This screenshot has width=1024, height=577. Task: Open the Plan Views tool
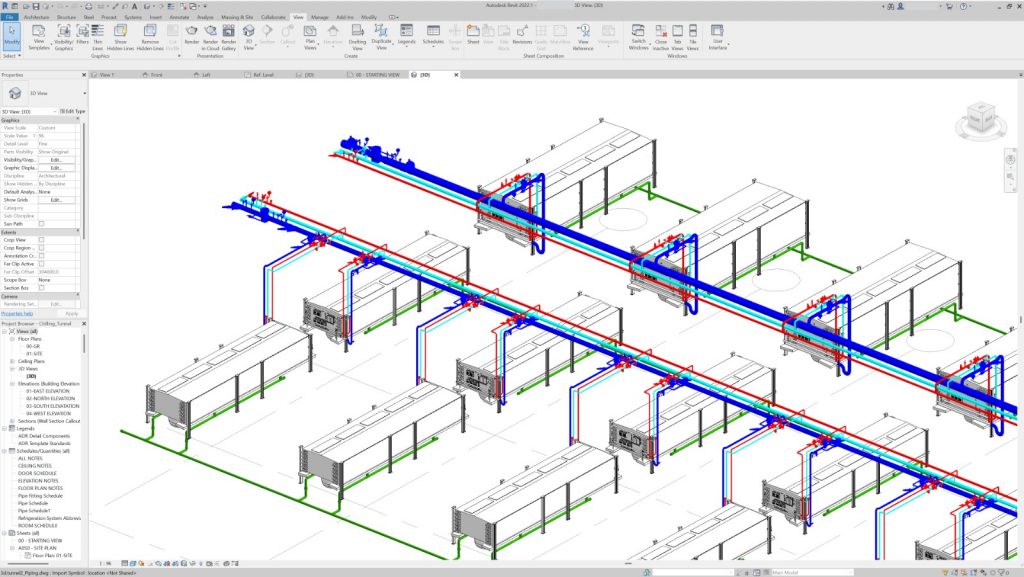coord(310,37)
